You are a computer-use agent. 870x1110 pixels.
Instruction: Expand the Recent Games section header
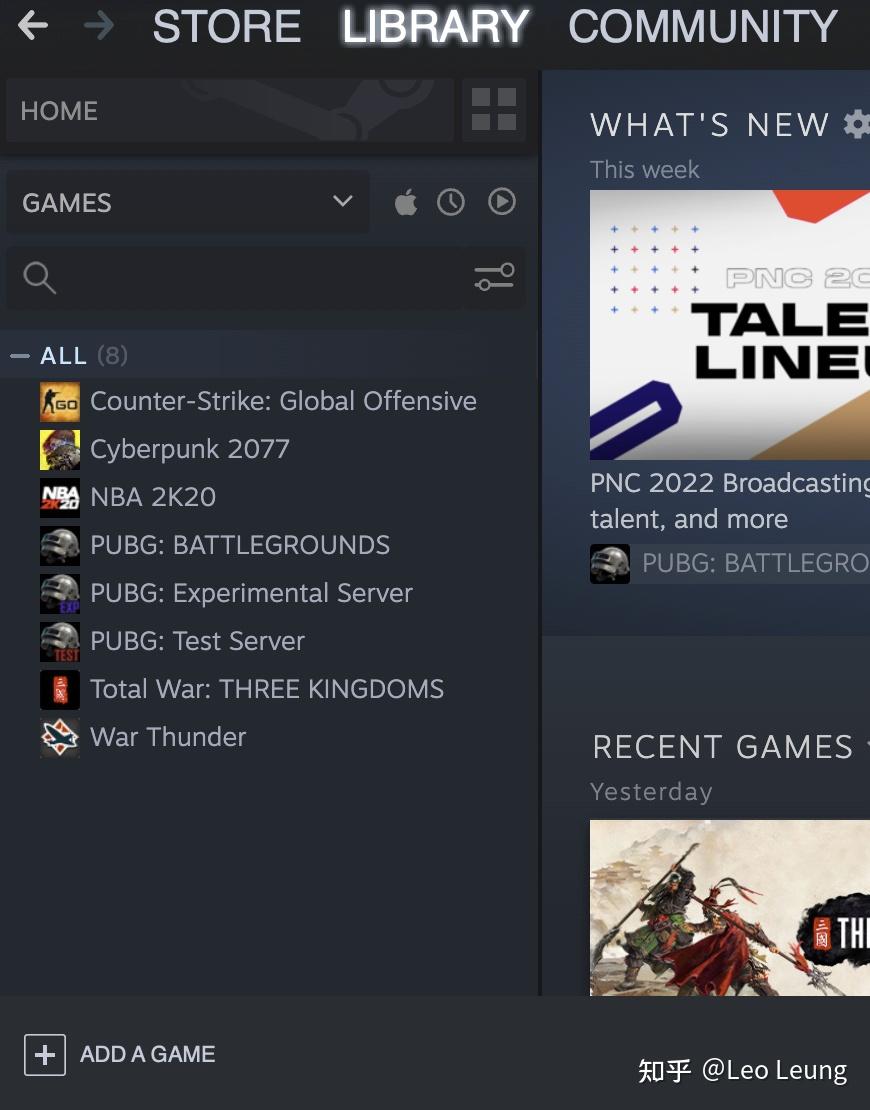tap(722, 747)
